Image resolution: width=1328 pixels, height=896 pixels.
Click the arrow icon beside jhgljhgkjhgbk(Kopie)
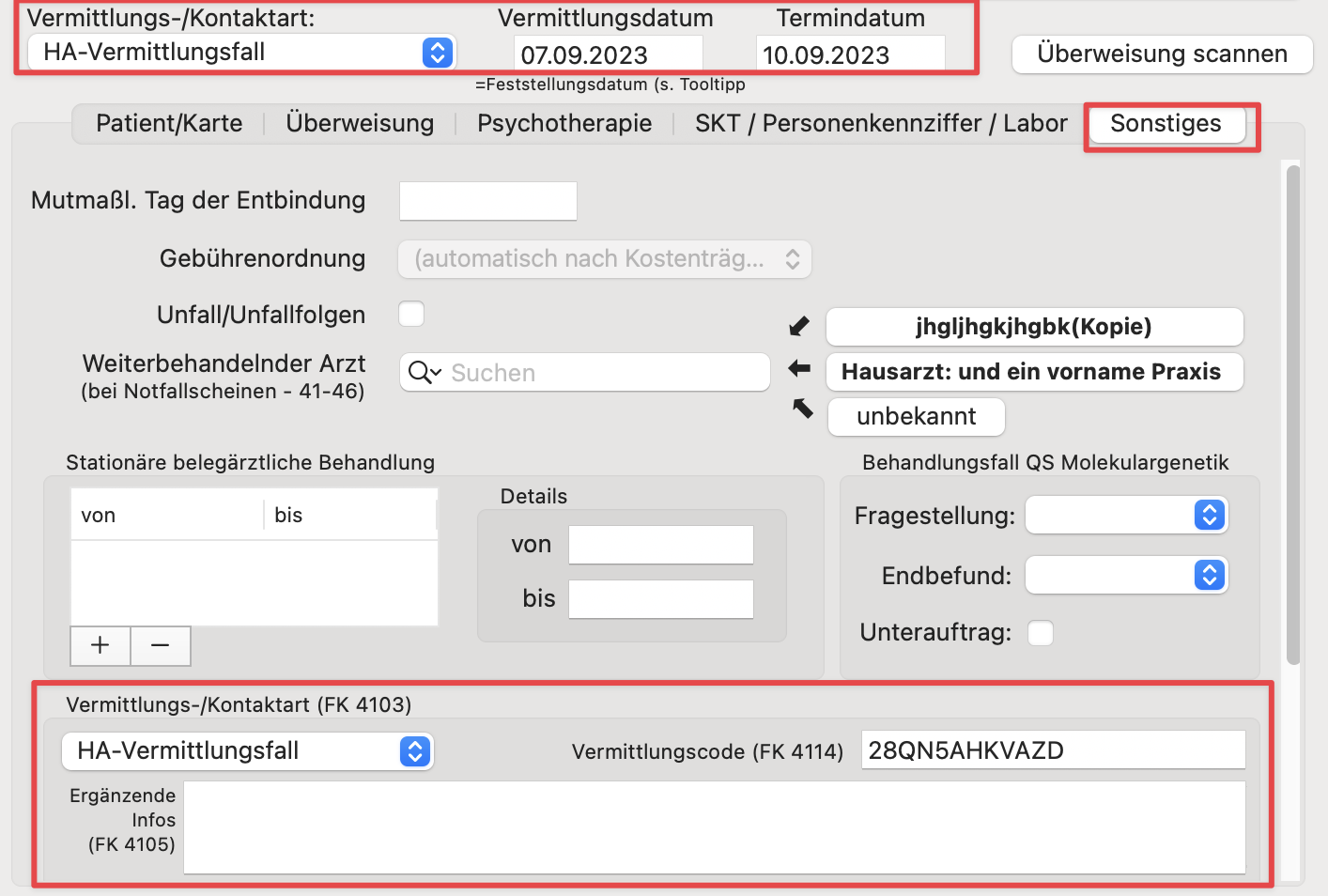(x=799, y=326)
